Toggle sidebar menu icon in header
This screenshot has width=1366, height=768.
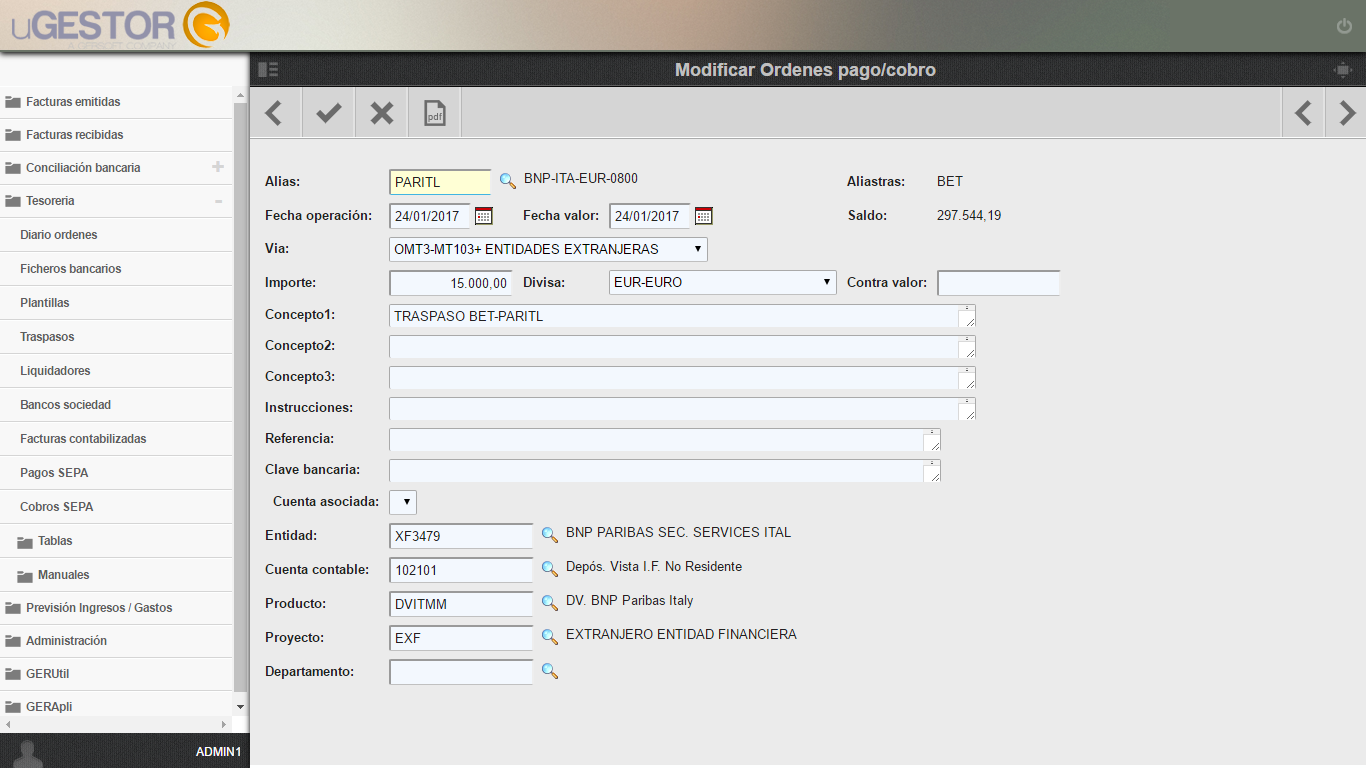tap(268, 70)
